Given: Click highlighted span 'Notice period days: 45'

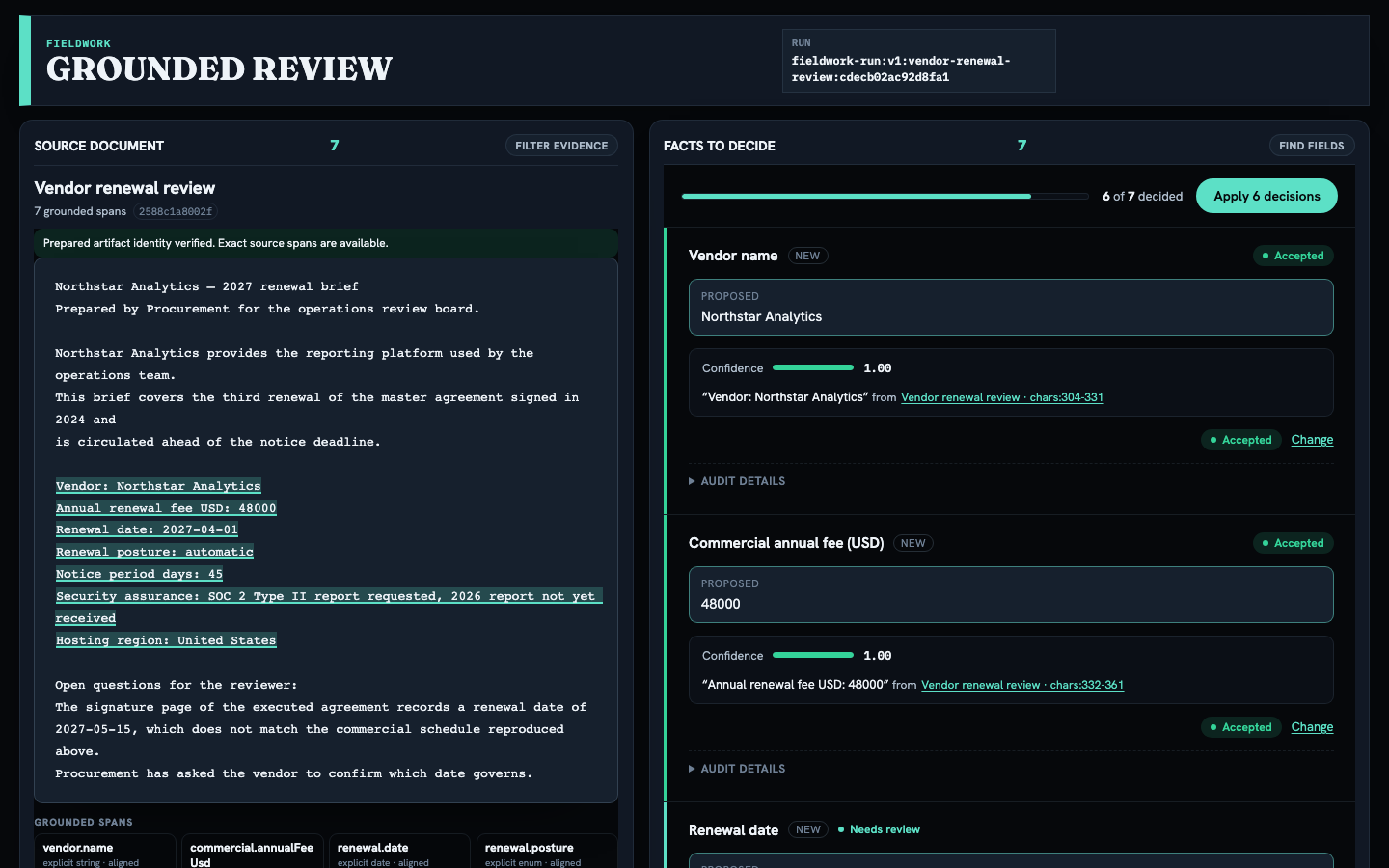Looking at the screenshot, I should point(139,574).
